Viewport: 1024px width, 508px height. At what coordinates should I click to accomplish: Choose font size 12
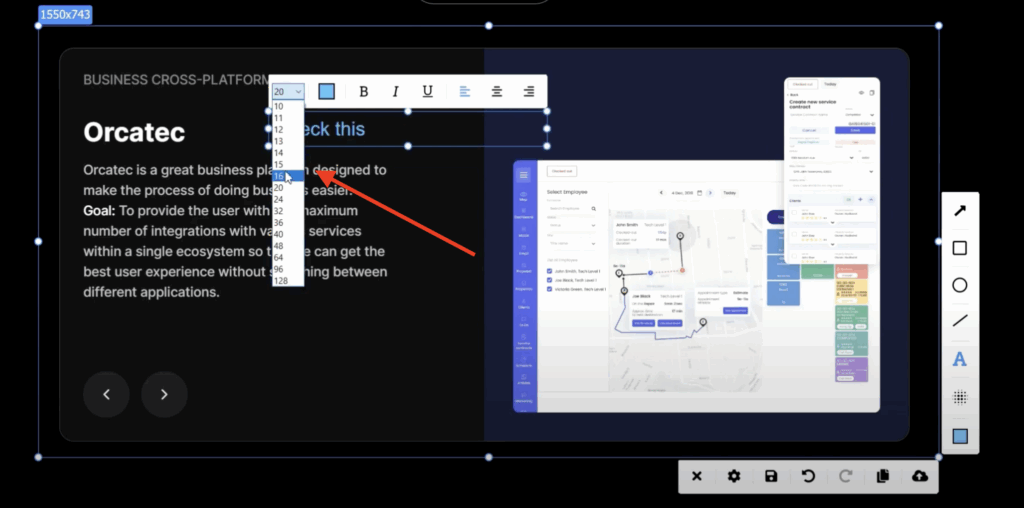pyautogui.click(x=288, y=130)
